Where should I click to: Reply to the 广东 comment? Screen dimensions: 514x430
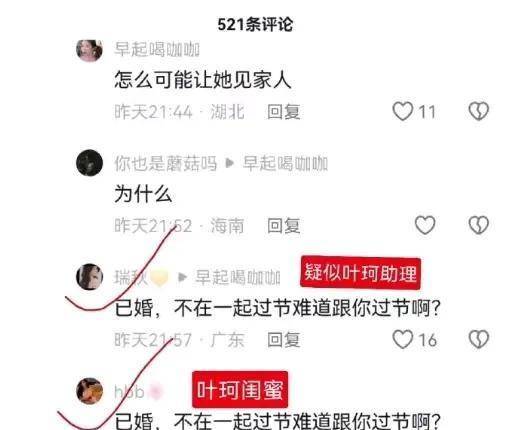click(x=284, y=340)
